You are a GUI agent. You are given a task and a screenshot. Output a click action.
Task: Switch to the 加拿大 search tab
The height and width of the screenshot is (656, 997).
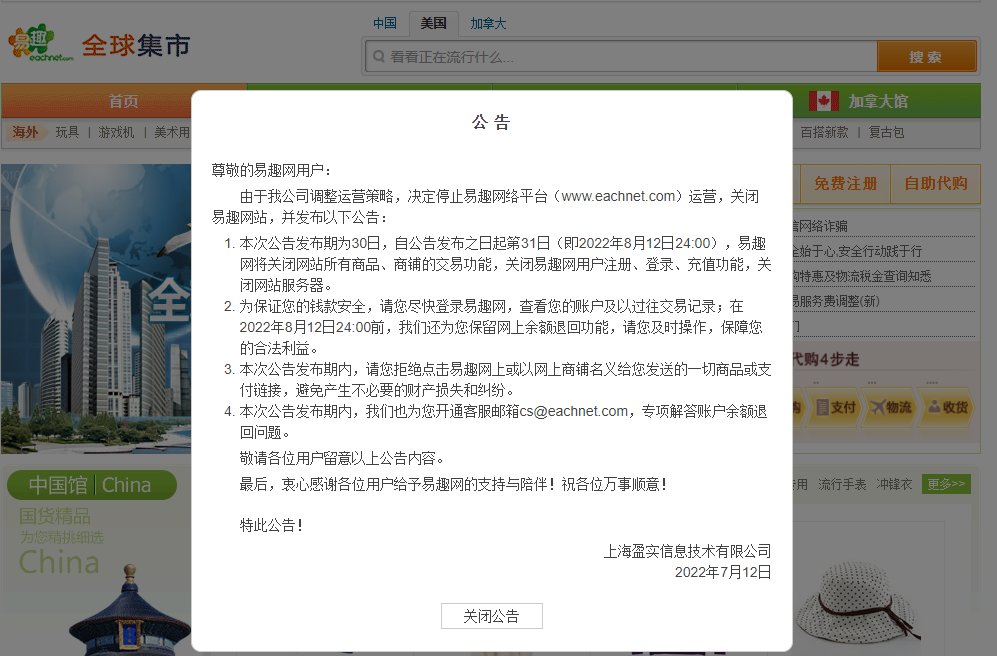(488, 24)
